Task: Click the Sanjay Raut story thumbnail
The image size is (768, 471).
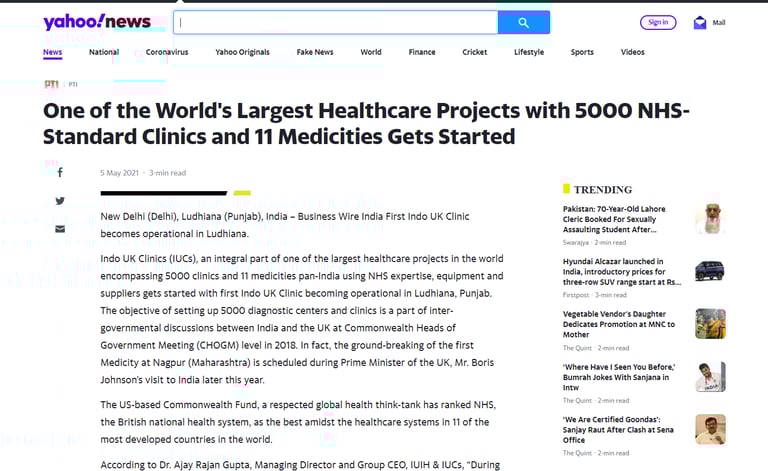Action: tap(710, 429)
